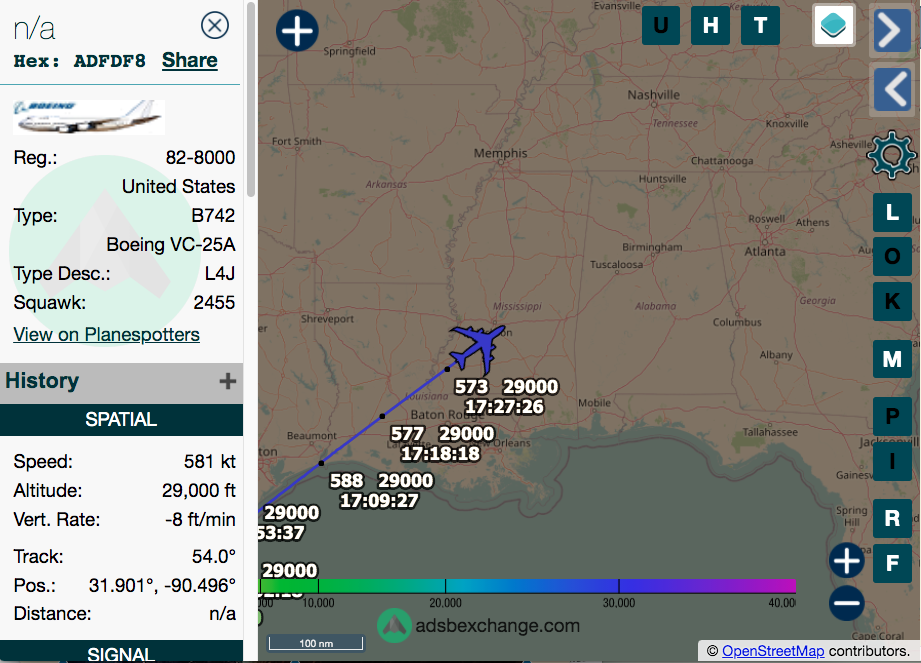This screenshot has height=663, width=921.
Task: Click the hex code ADFDF8
Action: pyautogui.click(x=110, y=61)
